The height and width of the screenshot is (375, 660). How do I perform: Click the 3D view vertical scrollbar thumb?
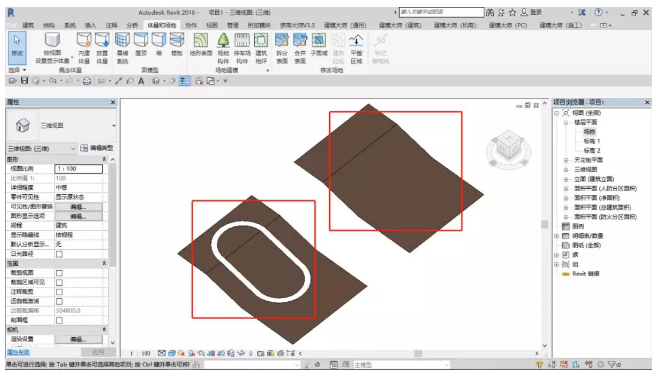coord(545,224)
